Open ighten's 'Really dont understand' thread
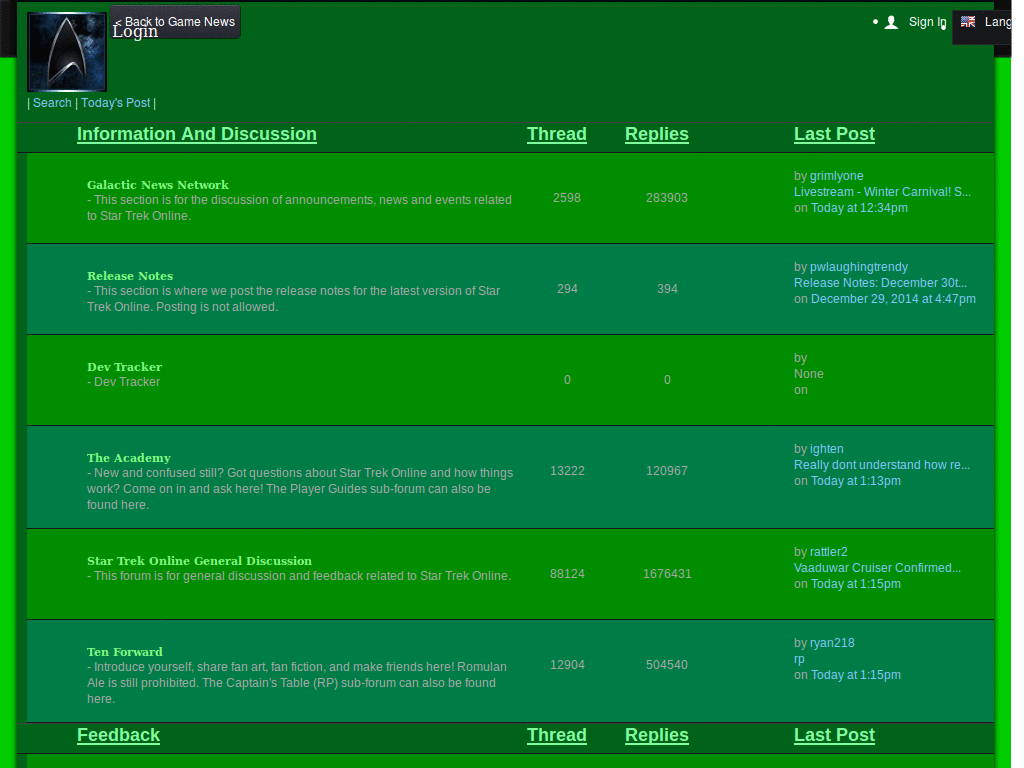1024x768 pixels. (881, 465)
